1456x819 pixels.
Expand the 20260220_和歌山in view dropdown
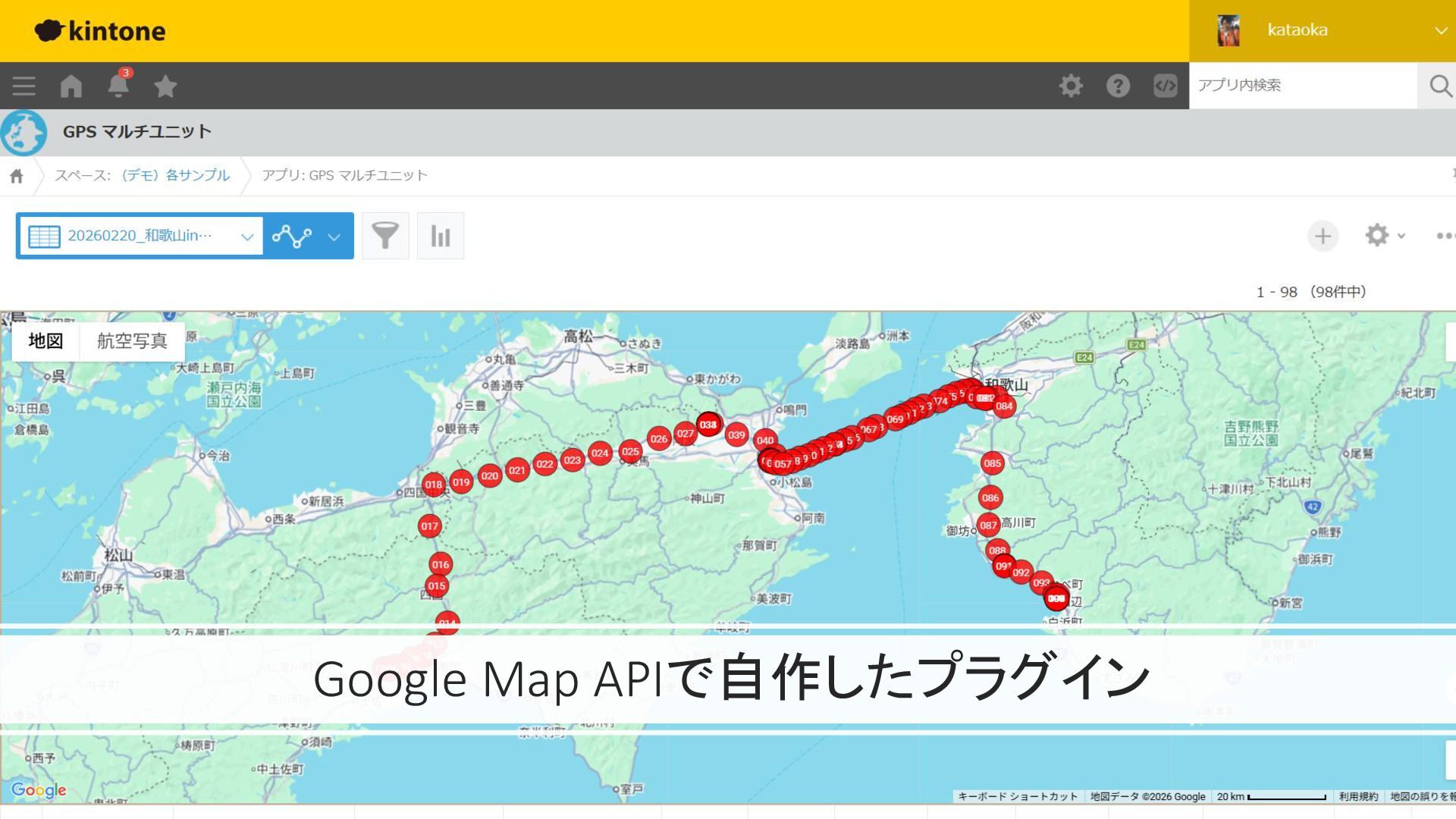(x=140, y=236)
